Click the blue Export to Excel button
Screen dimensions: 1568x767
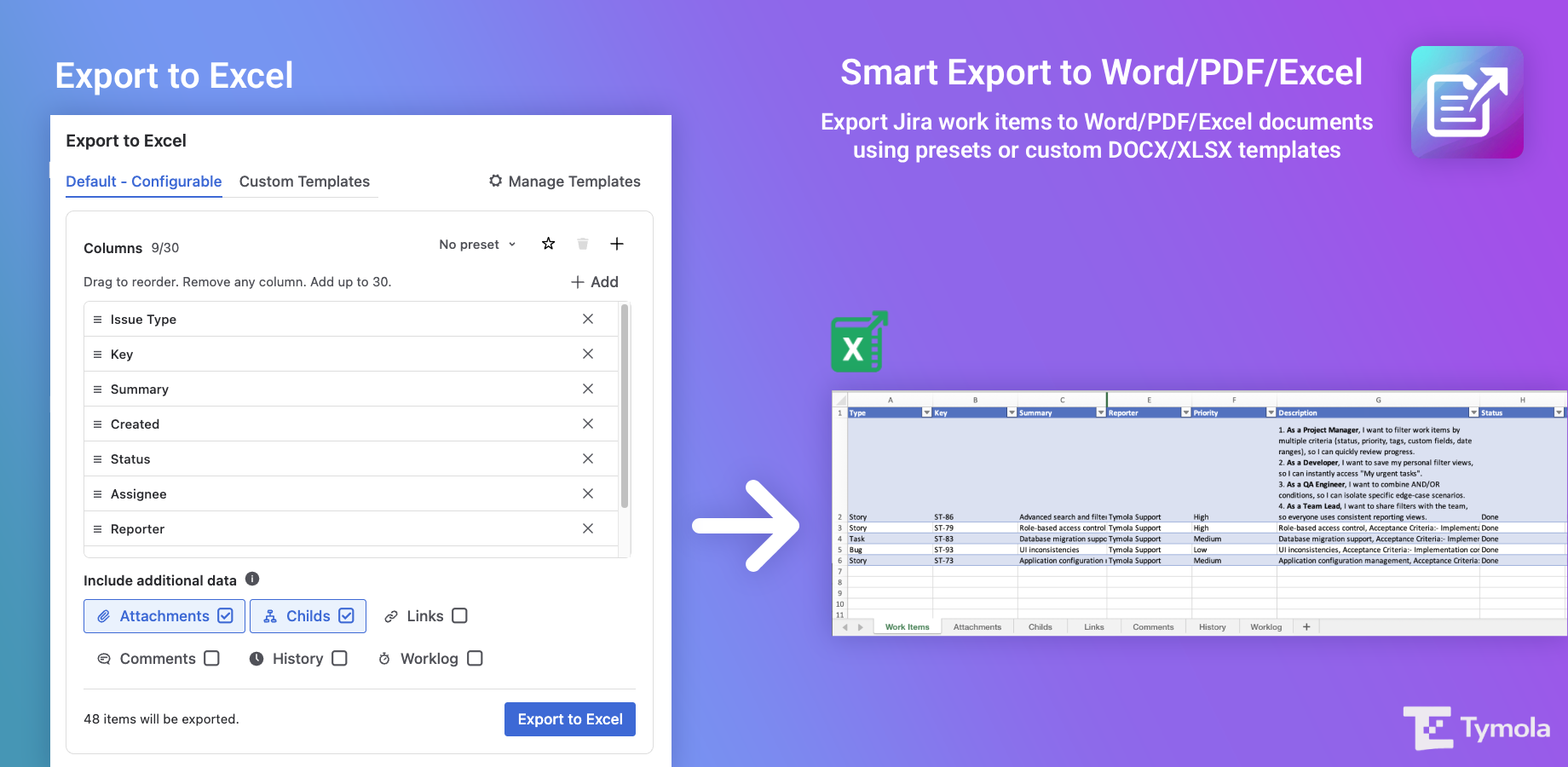pos(570,719)
